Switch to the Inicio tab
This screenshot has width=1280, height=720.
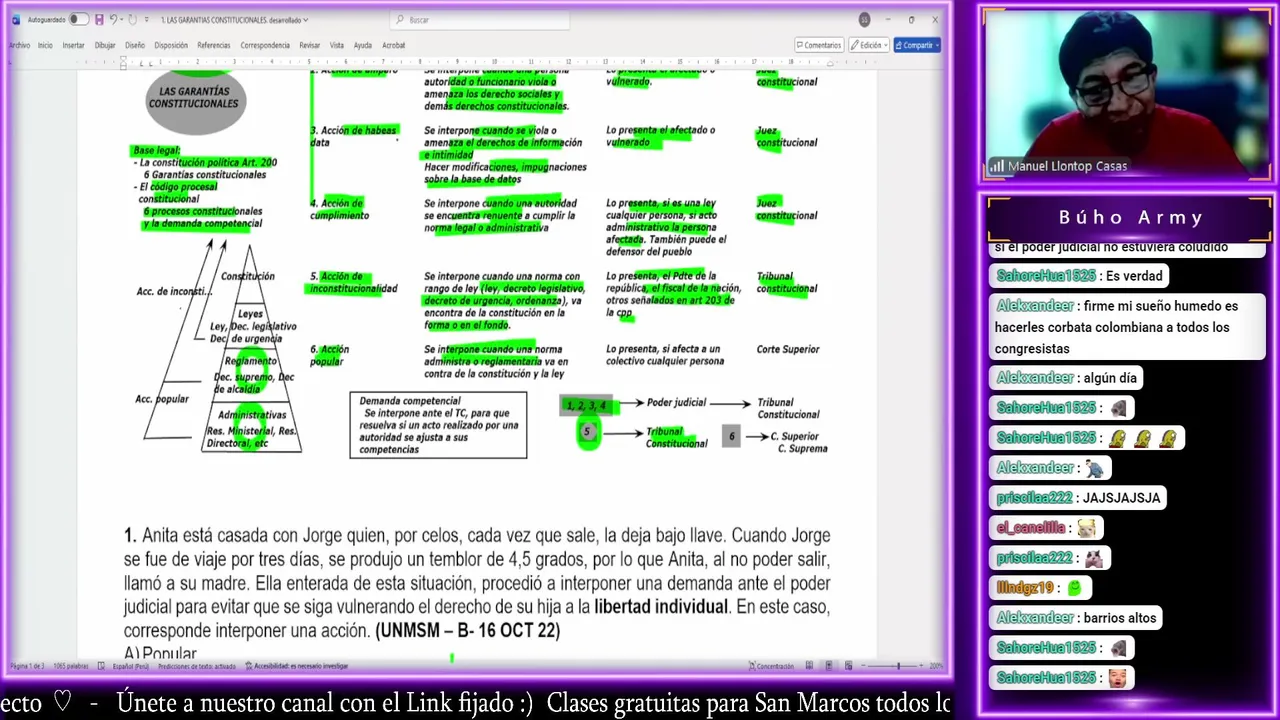coord(45,45)
